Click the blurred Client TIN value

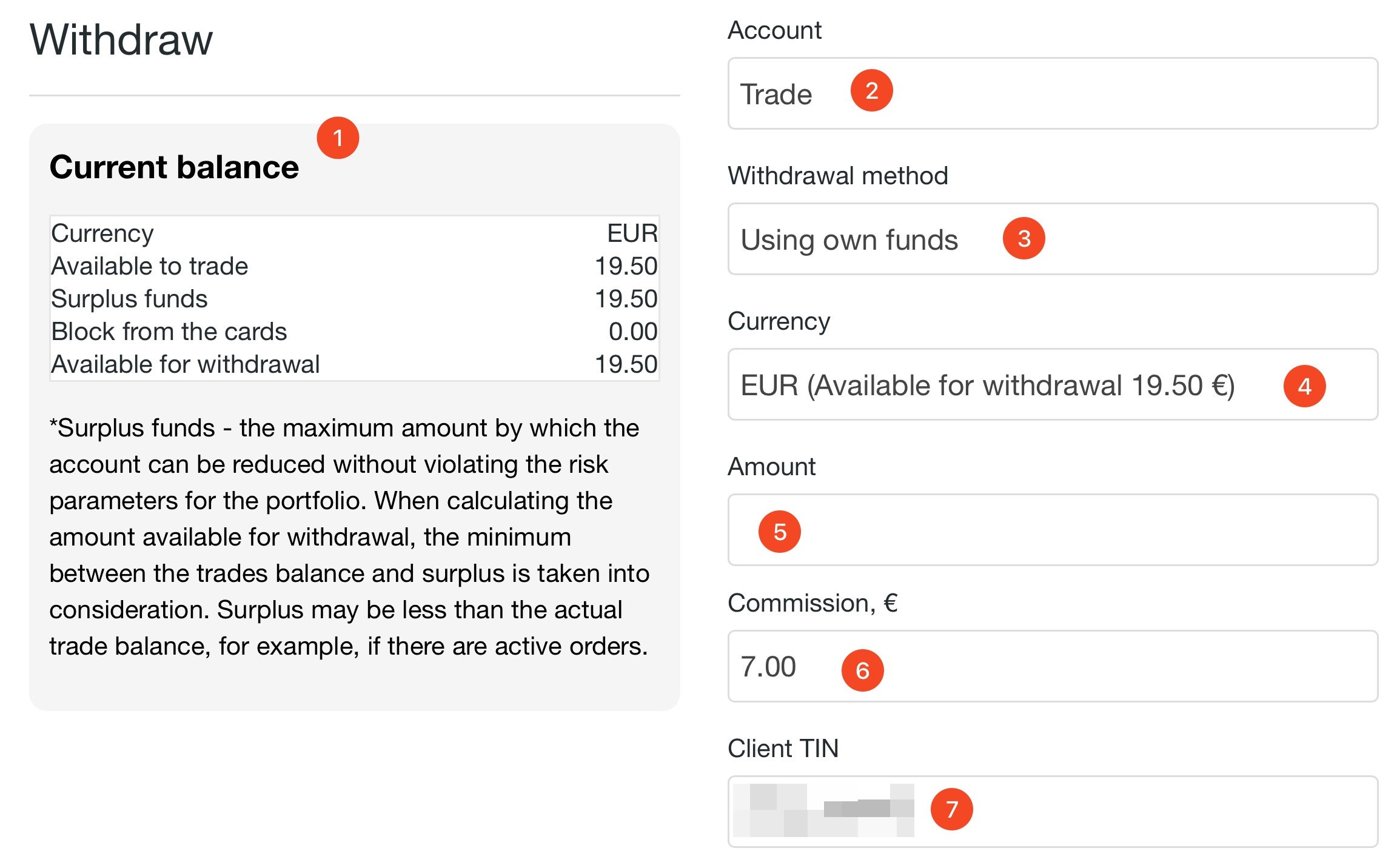pyautogui.click(x=823, y=810)
